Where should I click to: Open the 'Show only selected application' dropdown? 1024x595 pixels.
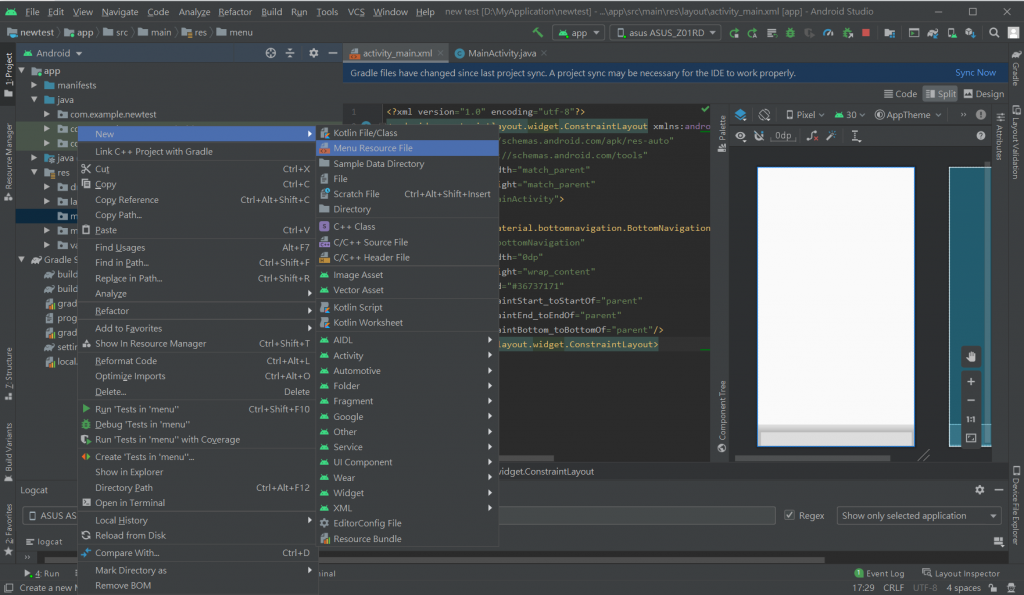pos(918,516)
